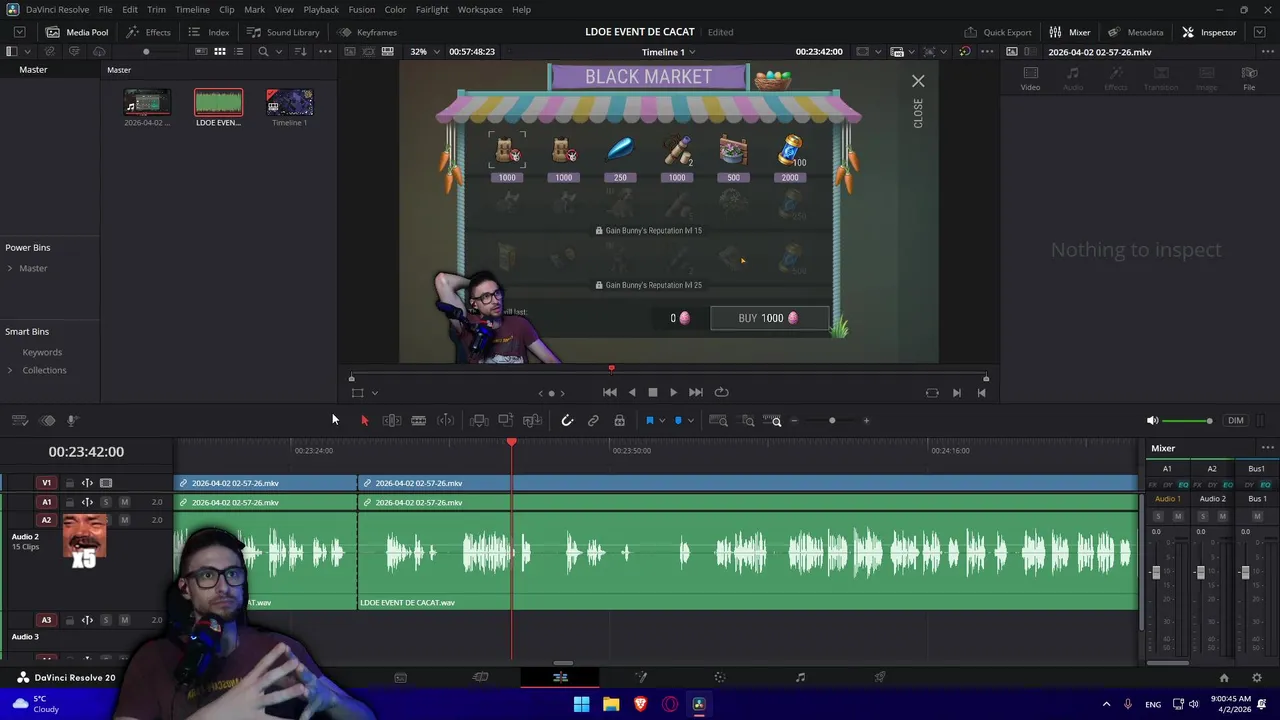This screenshot has height=720, width=1280.
Task: Open Project Settings gear icon
Action: 1257,678
